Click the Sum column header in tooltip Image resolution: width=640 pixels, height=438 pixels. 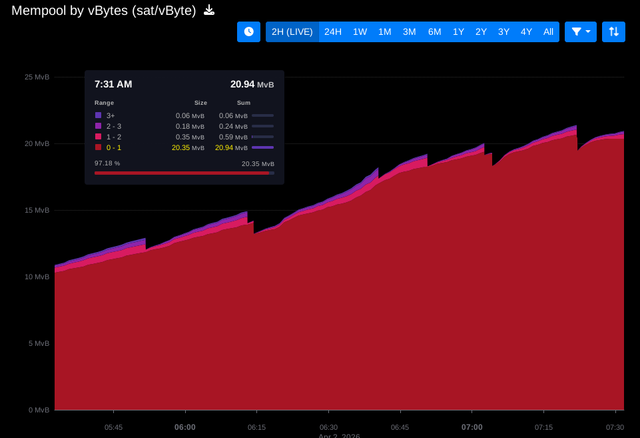tap(243, 103)
